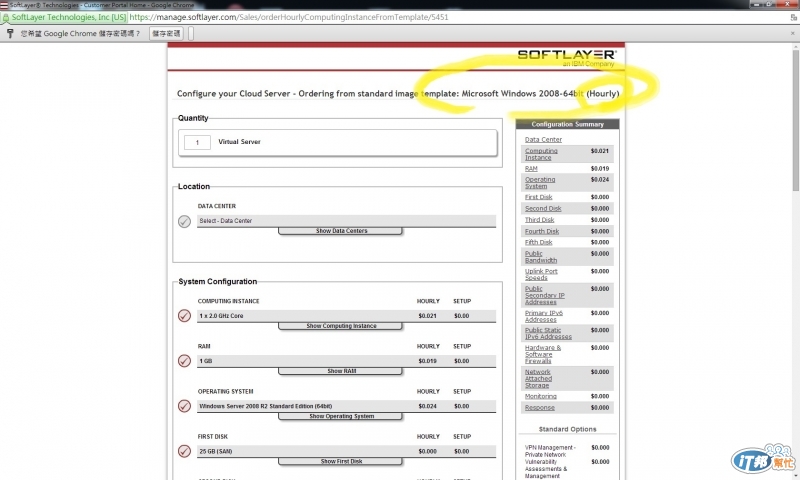Open Operating System link in summary
This screenshot has height=480, width=800.
click(540, 183)
